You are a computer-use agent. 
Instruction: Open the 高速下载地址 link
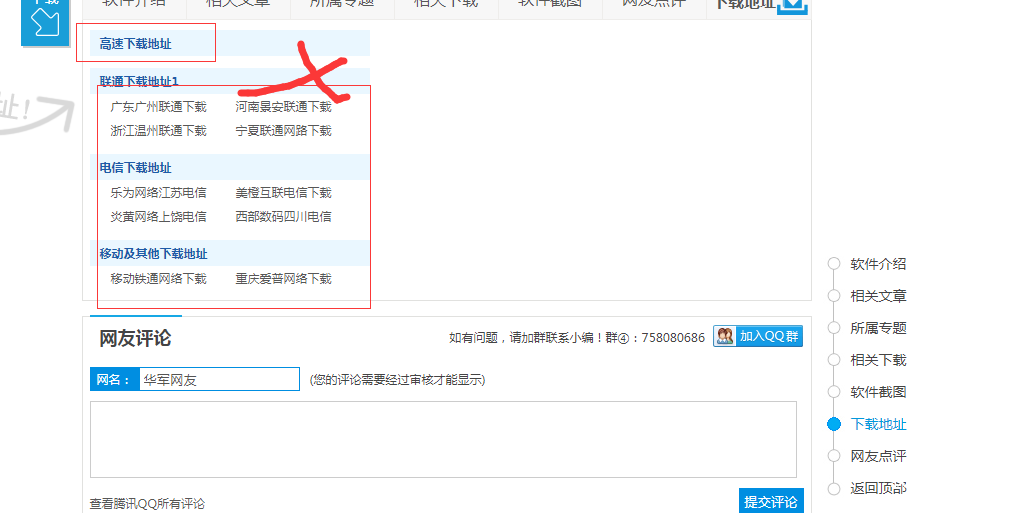coord(135,44)
